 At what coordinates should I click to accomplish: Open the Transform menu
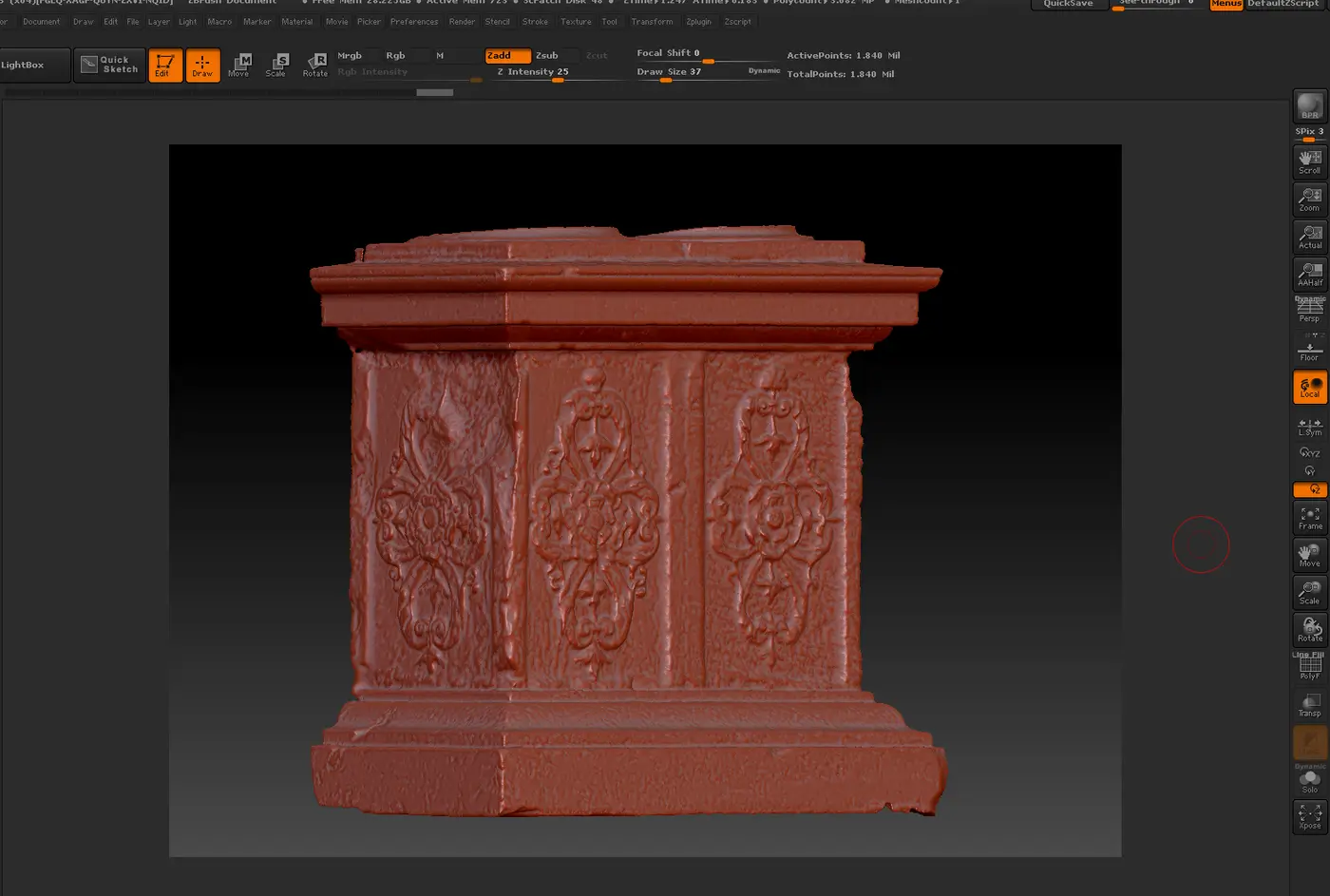point(652,22)
